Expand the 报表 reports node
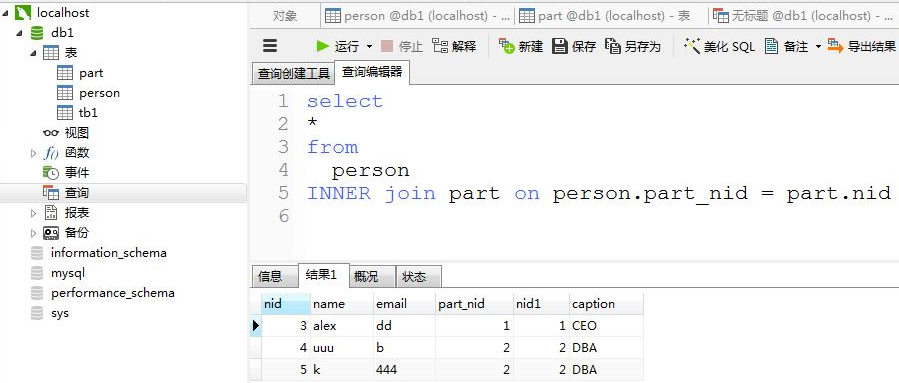This screenshot has width=899, height=383. [x=33, y=213]
